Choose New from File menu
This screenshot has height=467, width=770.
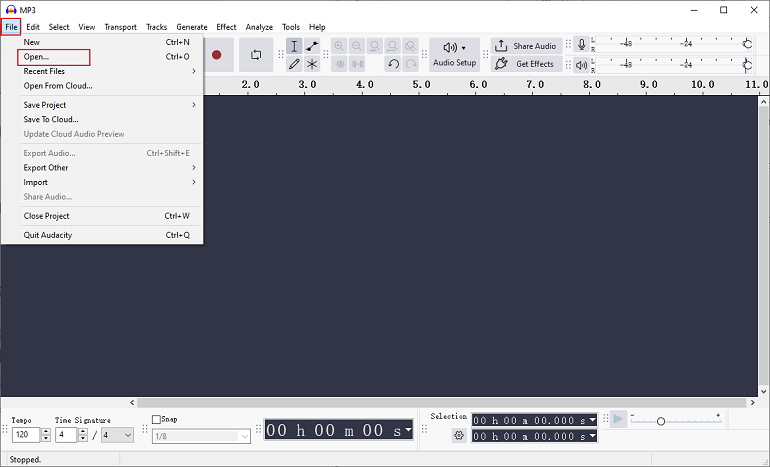[103, 42]
